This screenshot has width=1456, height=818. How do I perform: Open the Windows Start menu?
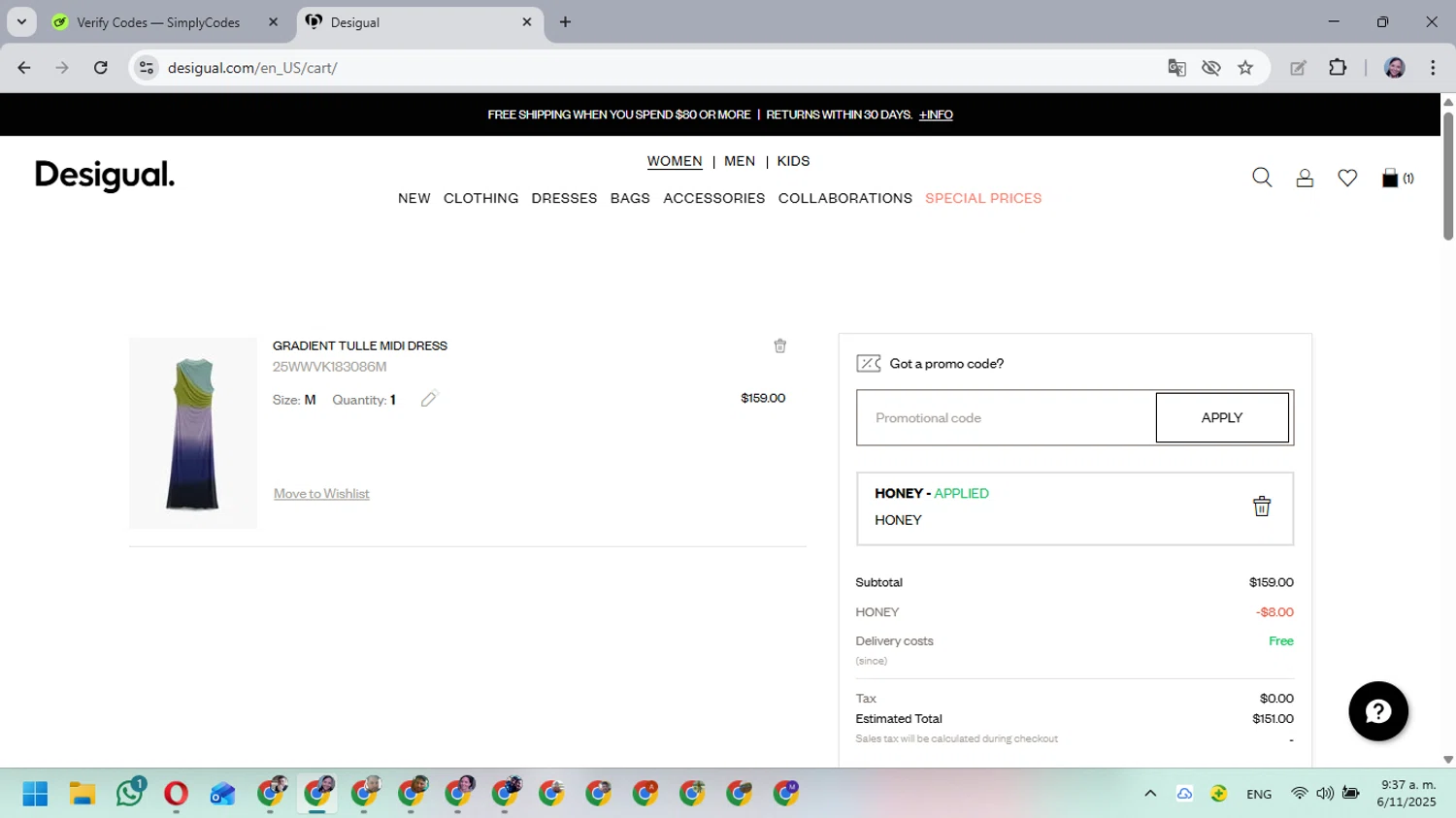tap(35, 794)
